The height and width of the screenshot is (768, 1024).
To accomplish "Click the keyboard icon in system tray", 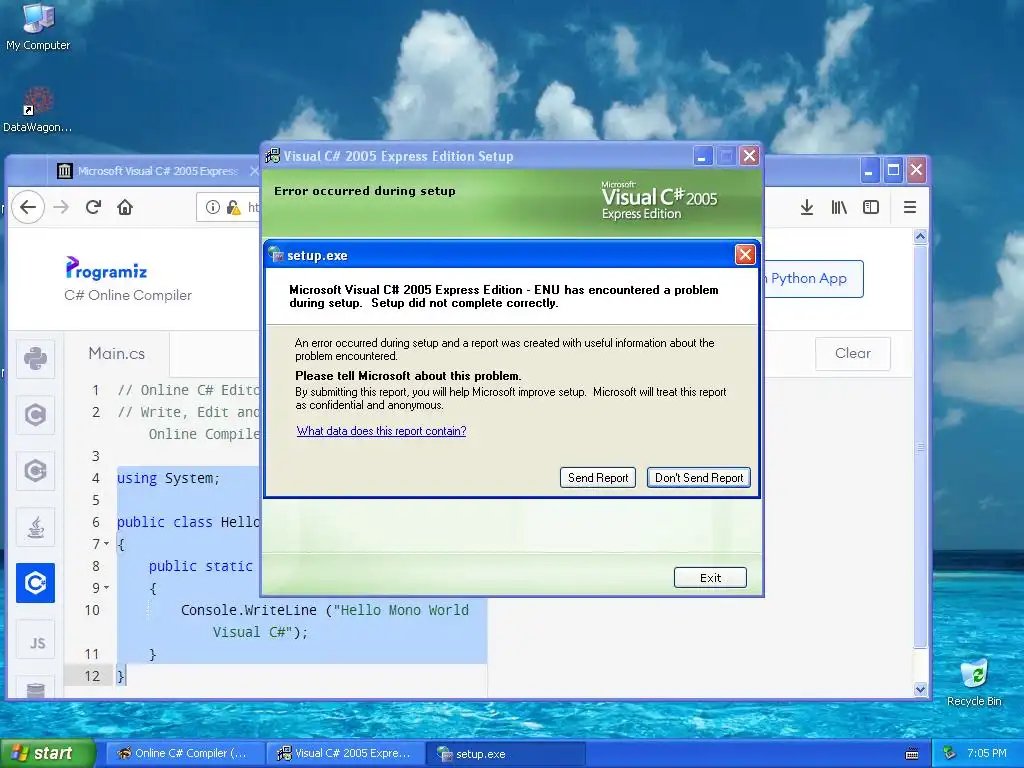I will (x=912, y=754).
